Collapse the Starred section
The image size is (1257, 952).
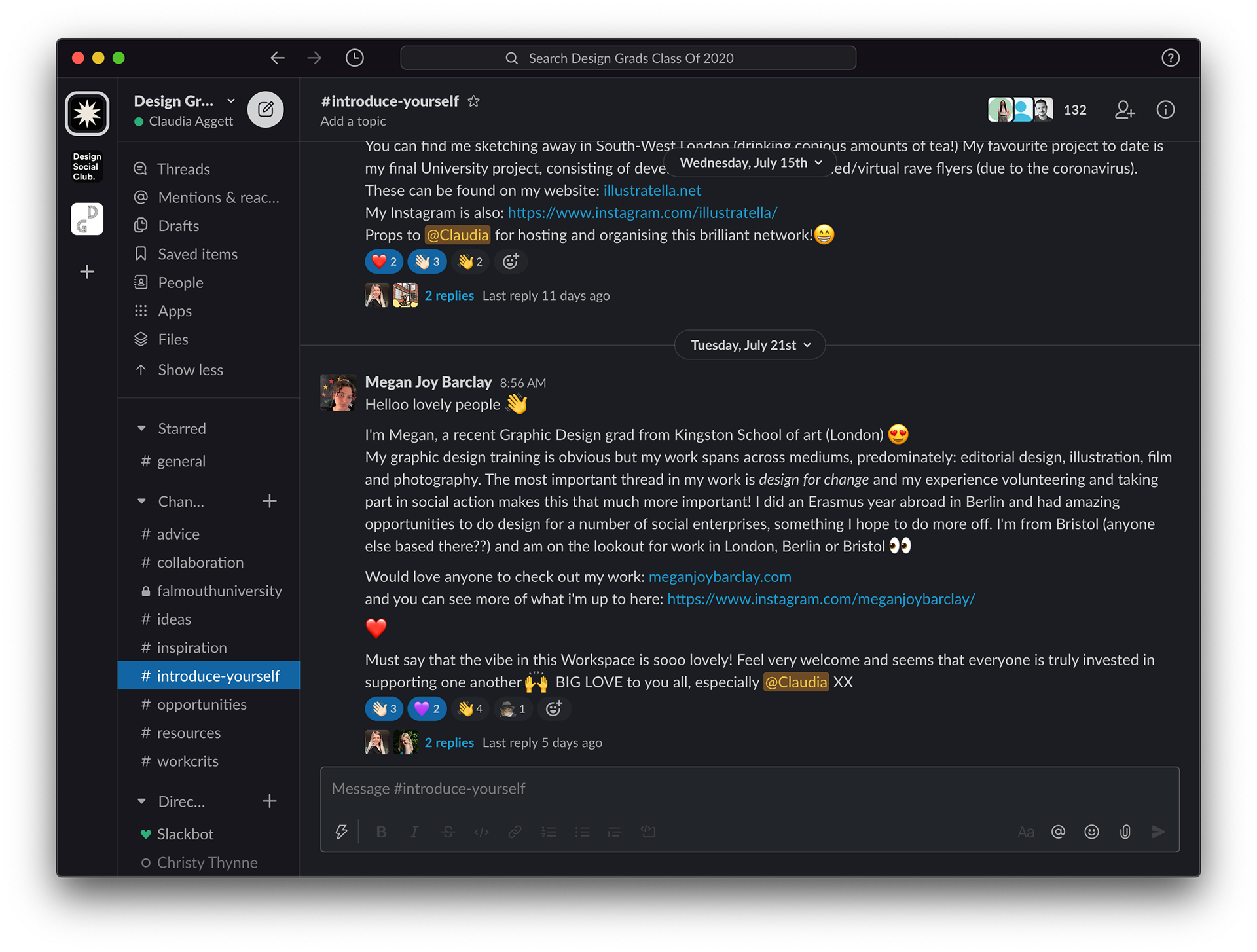[x=141, y=428]
